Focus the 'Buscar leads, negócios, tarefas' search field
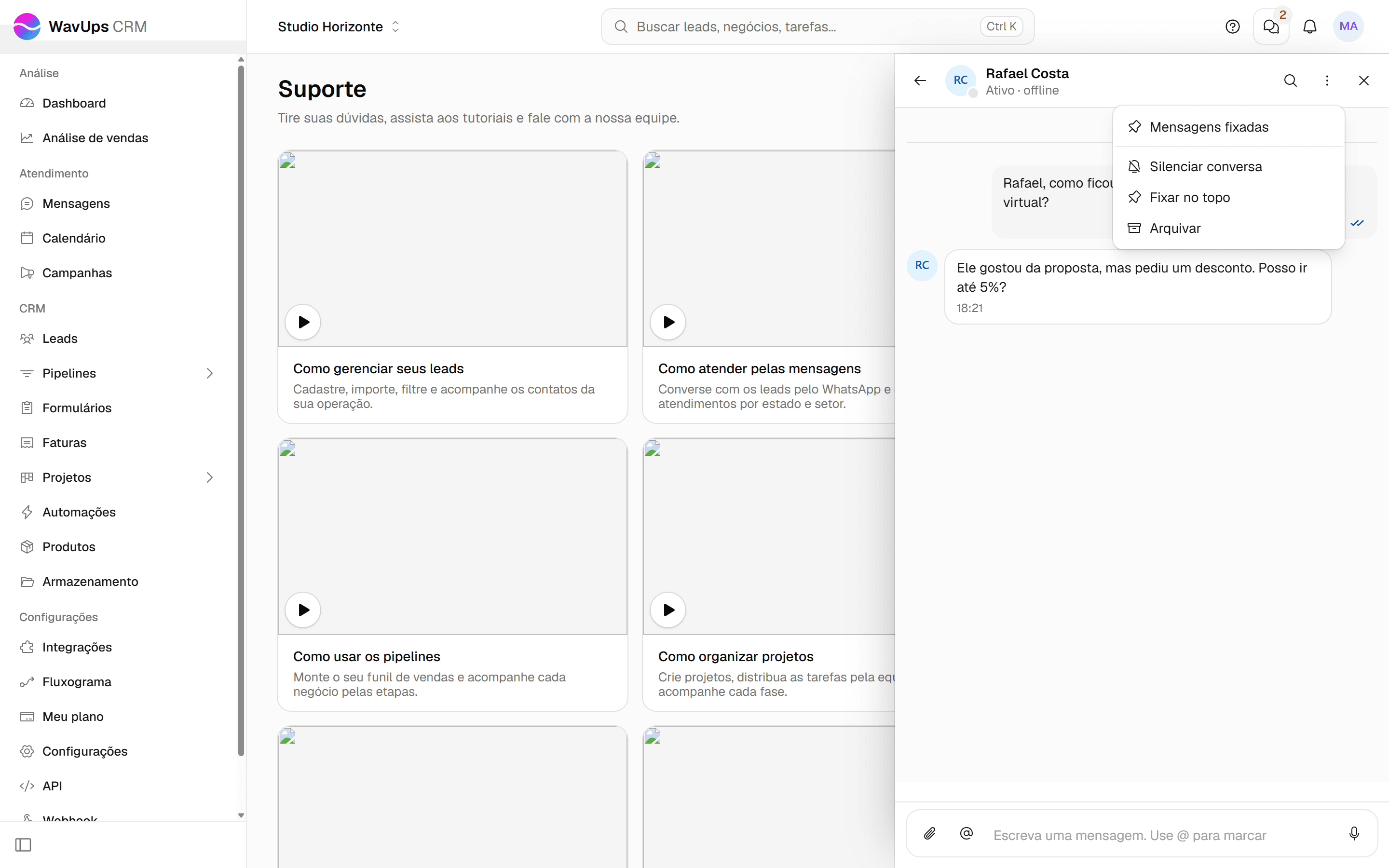The width and height of the screenshot is (1389, 868). [817, 27]
